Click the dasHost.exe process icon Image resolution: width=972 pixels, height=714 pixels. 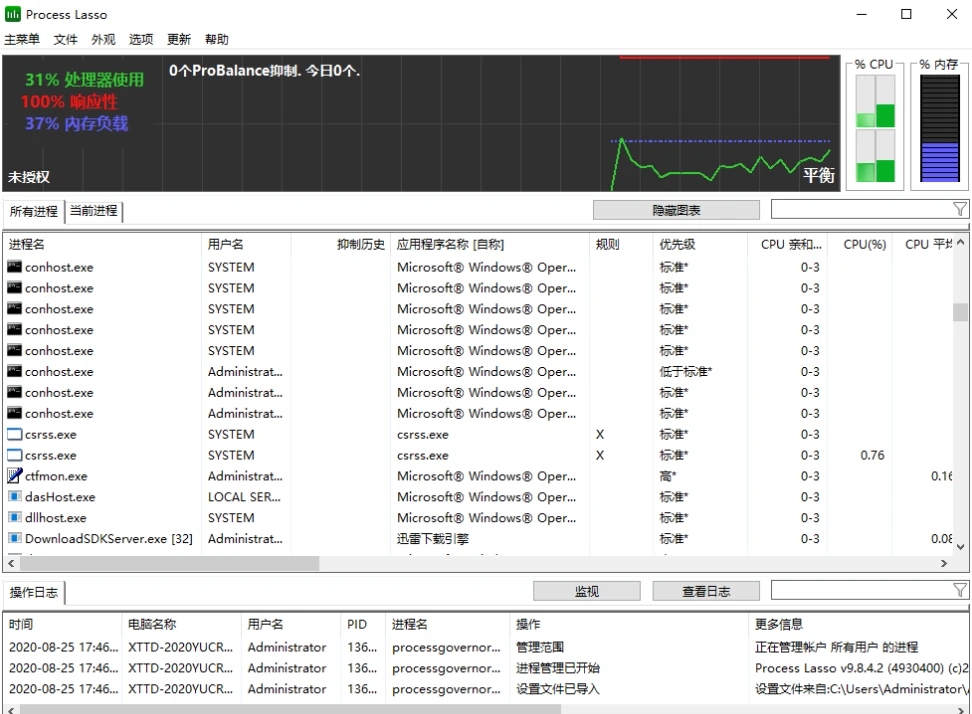point(14,497)
